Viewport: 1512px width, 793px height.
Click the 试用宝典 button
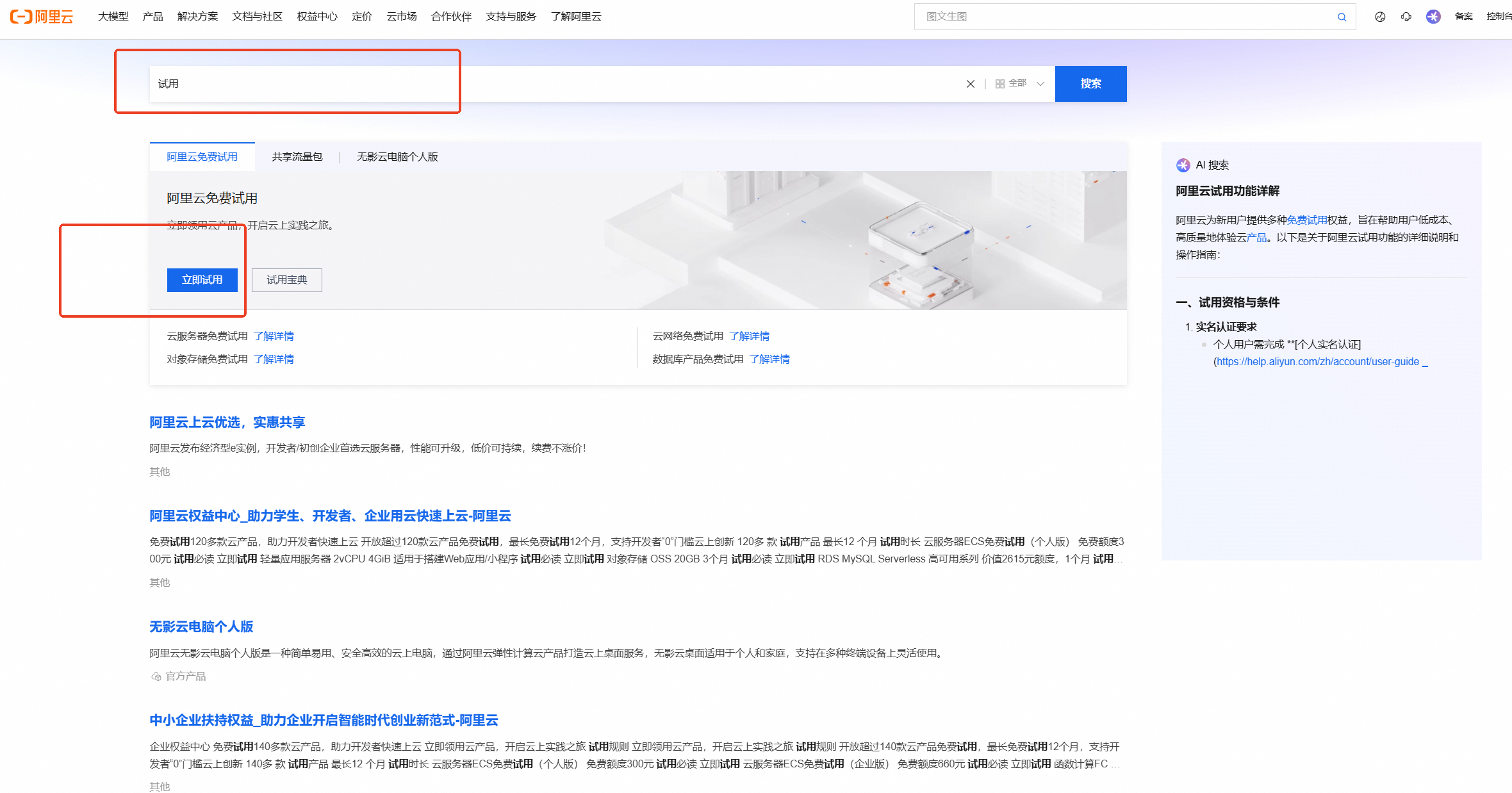tap(287, 280)
